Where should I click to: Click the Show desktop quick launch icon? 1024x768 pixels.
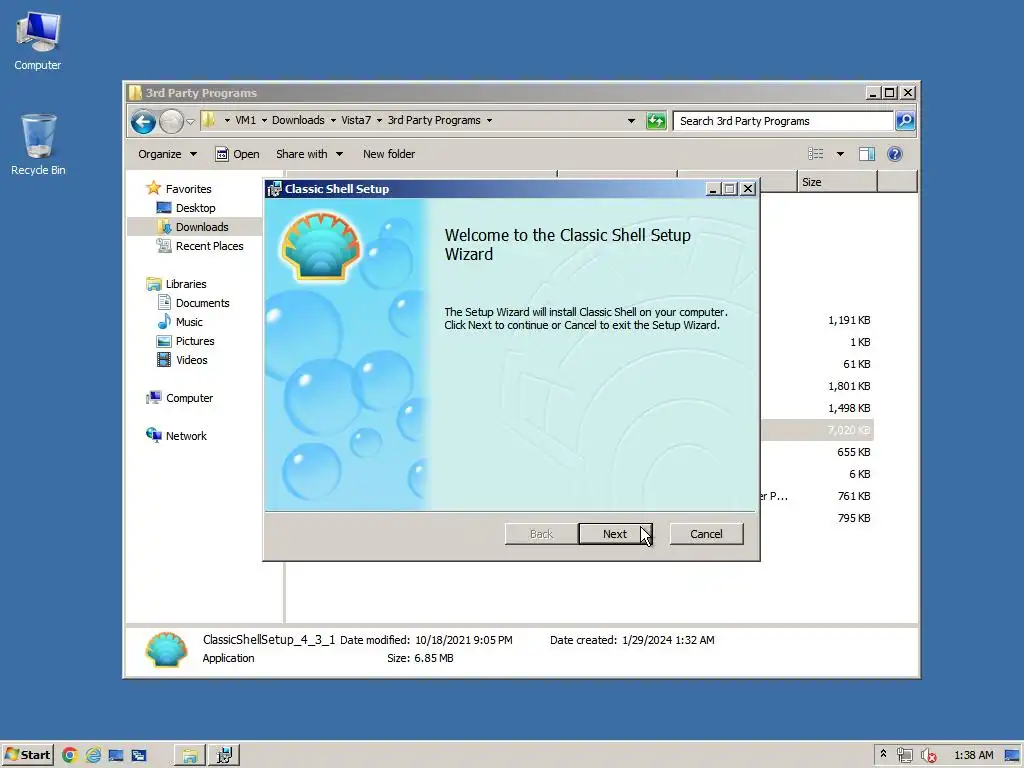(x=116, y=755)
